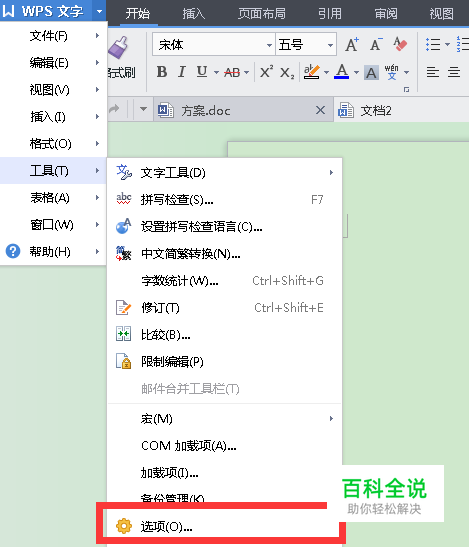469x547 pixels.
Task: Toggle Underline formatting
Action: (x=202, y=72)
